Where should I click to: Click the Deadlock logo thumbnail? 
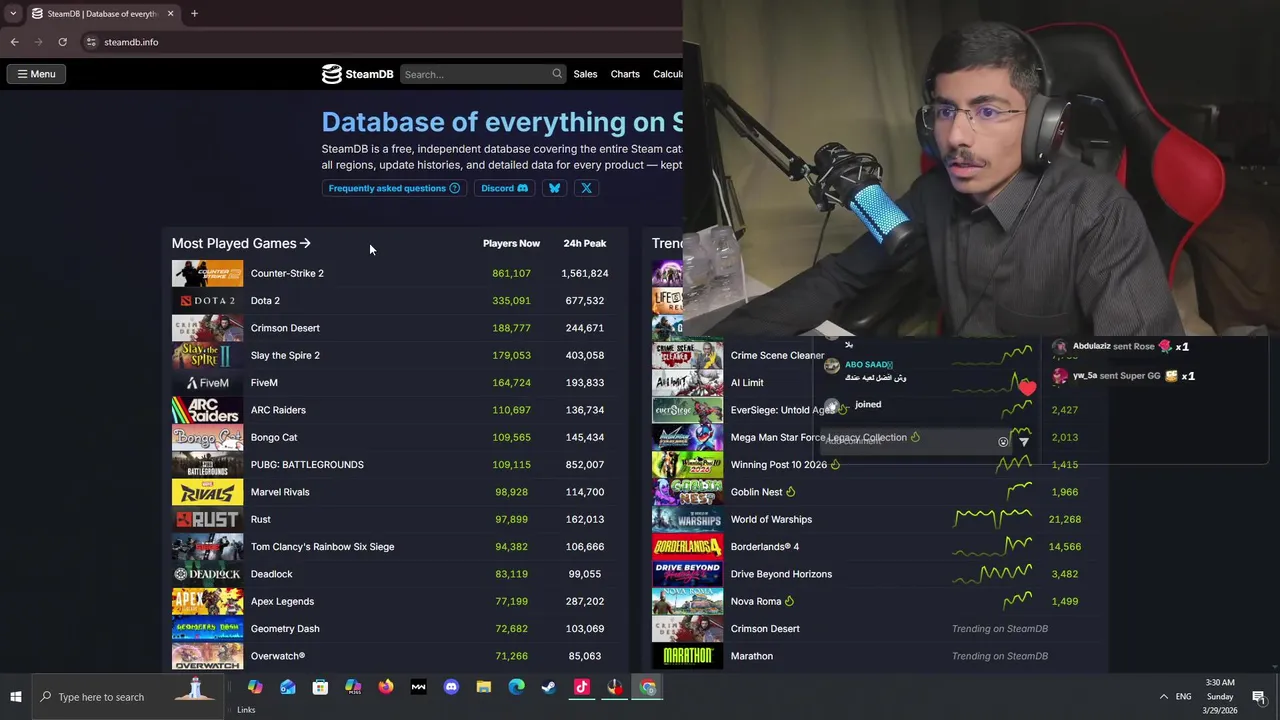(207, 574)
